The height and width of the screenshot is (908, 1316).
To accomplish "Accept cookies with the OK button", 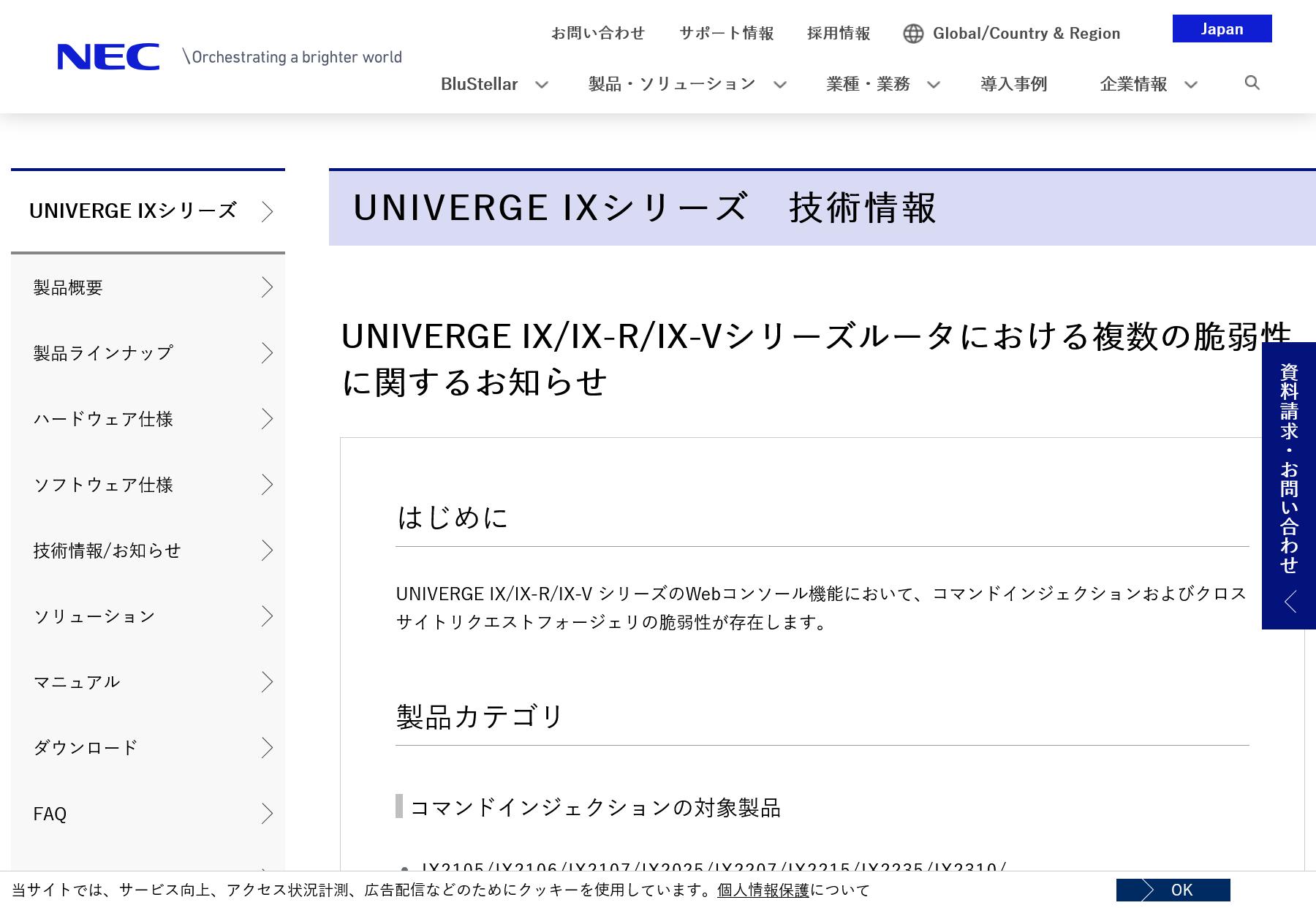I will coord(1173,890).
